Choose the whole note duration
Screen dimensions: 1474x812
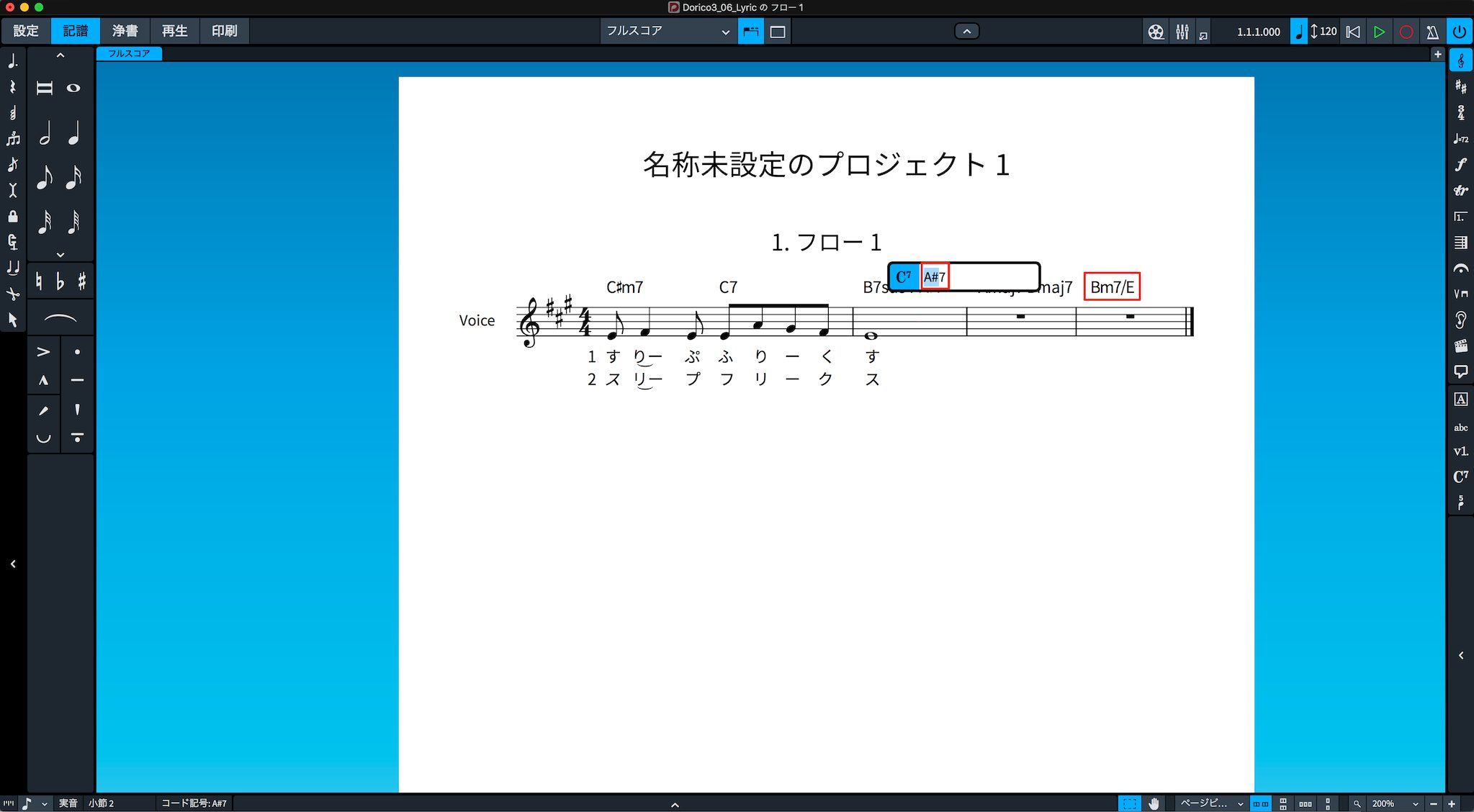click(x=73, y=88)
